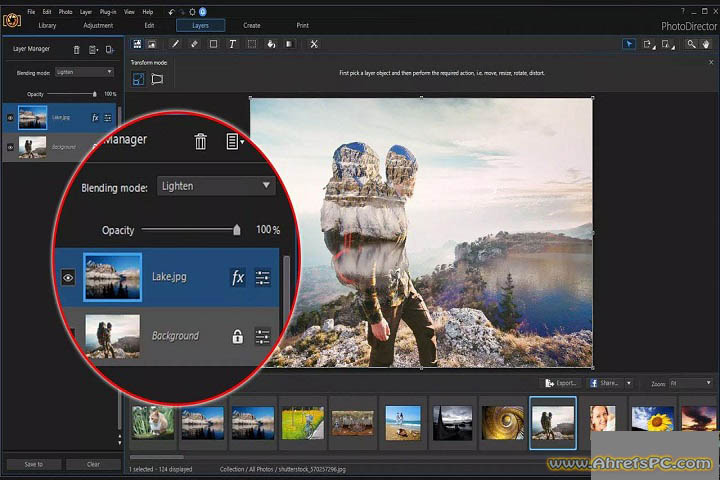Select the spiral staircase photo thumbnail
Viewport: 720px width, 480px height.
[503, 423]
